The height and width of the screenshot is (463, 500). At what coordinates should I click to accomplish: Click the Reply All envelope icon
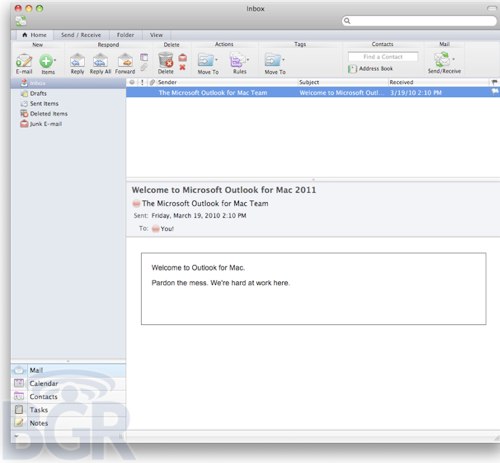[100, 61]
